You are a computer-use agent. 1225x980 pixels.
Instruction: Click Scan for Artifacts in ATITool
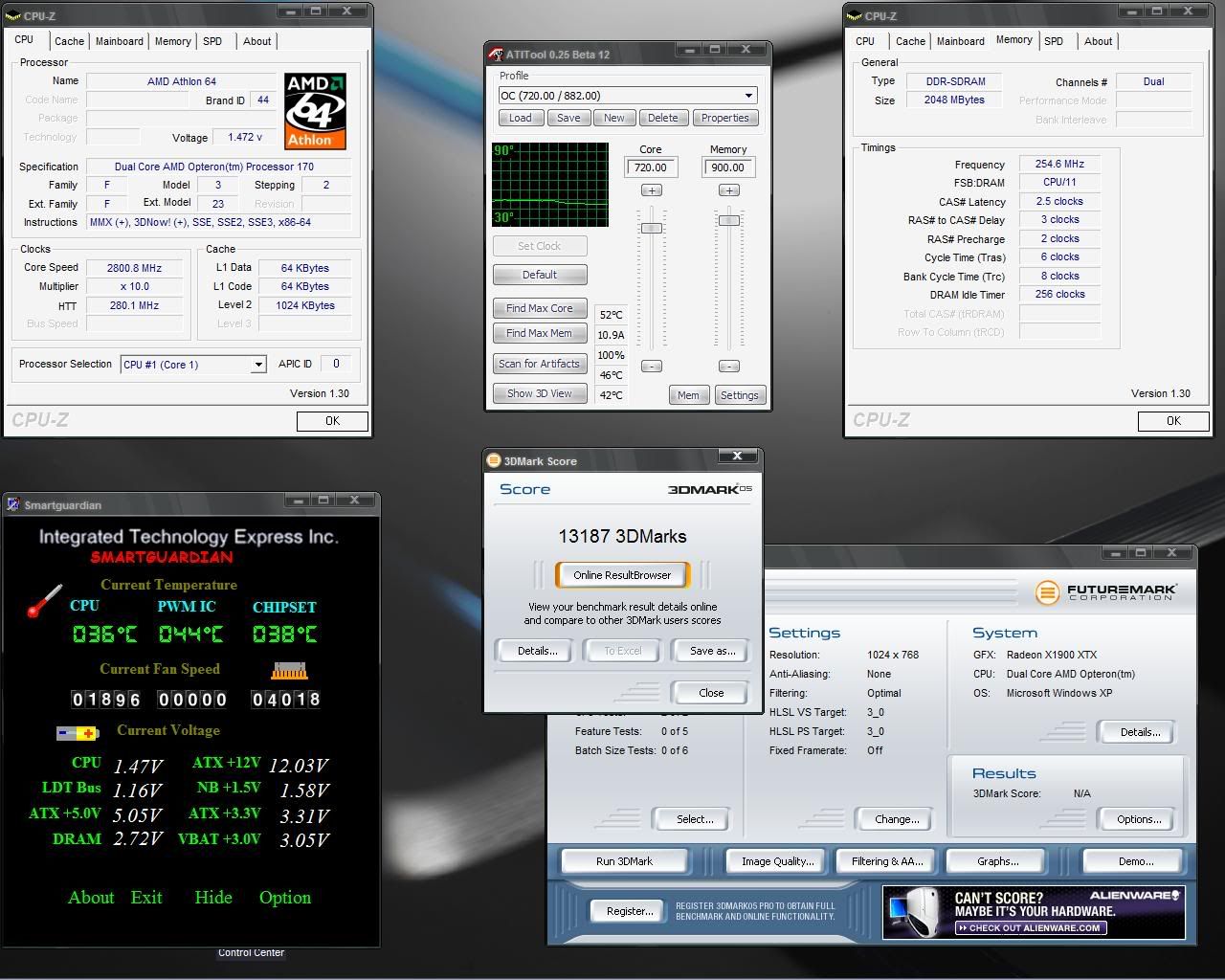(540, 364)
